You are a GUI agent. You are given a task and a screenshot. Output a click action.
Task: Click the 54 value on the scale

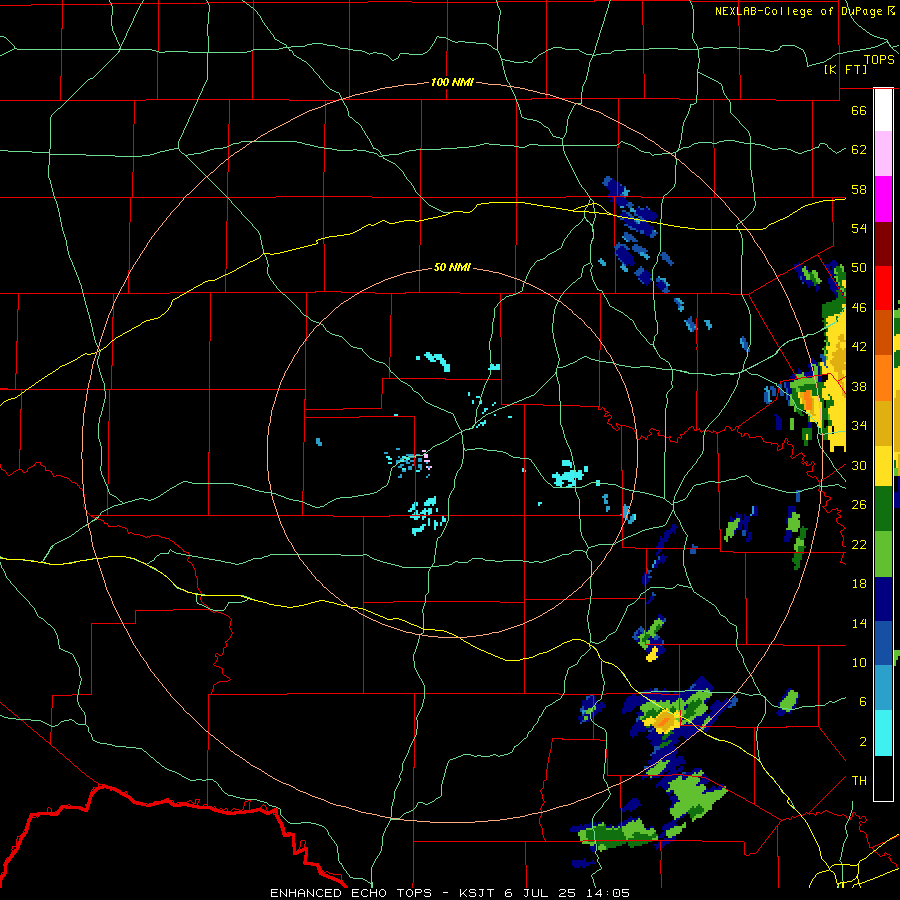click(x=859, y=228)
